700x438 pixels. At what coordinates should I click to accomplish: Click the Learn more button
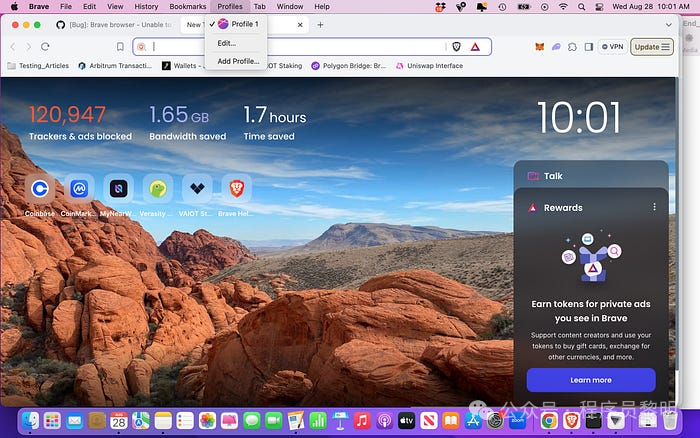591,380
